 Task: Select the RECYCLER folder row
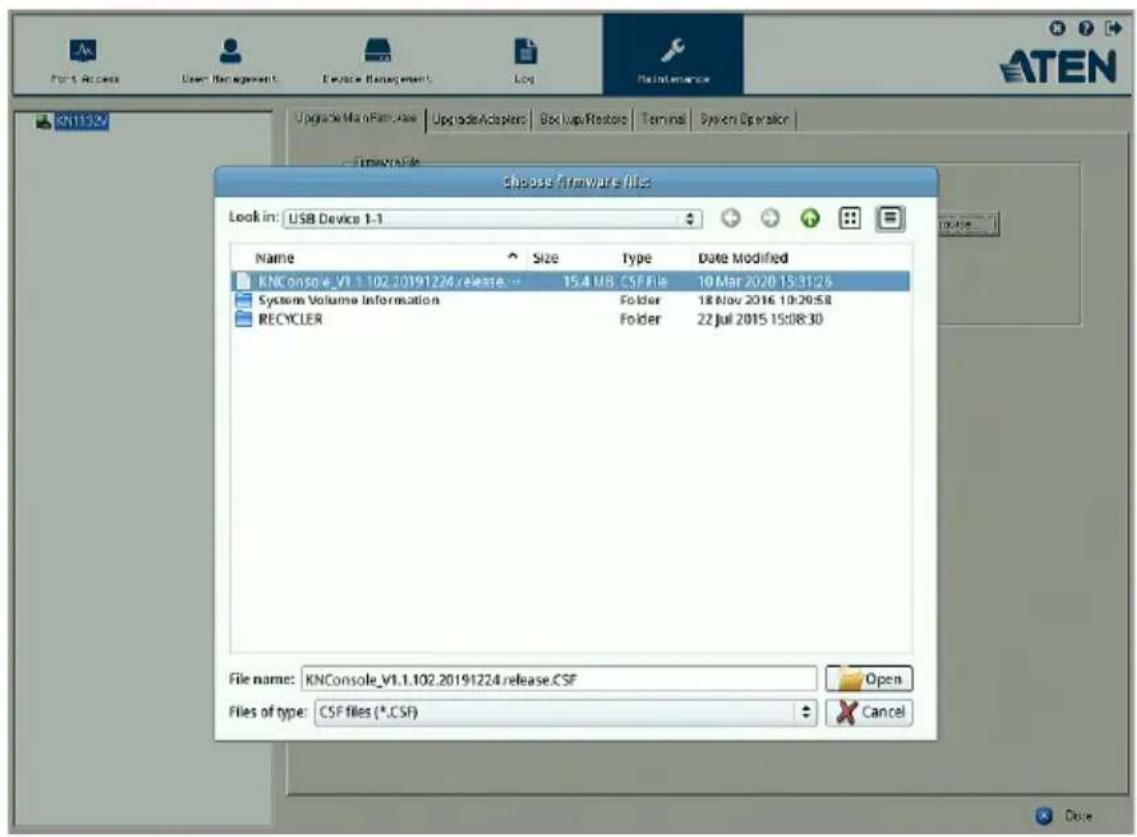click(571, 319)
